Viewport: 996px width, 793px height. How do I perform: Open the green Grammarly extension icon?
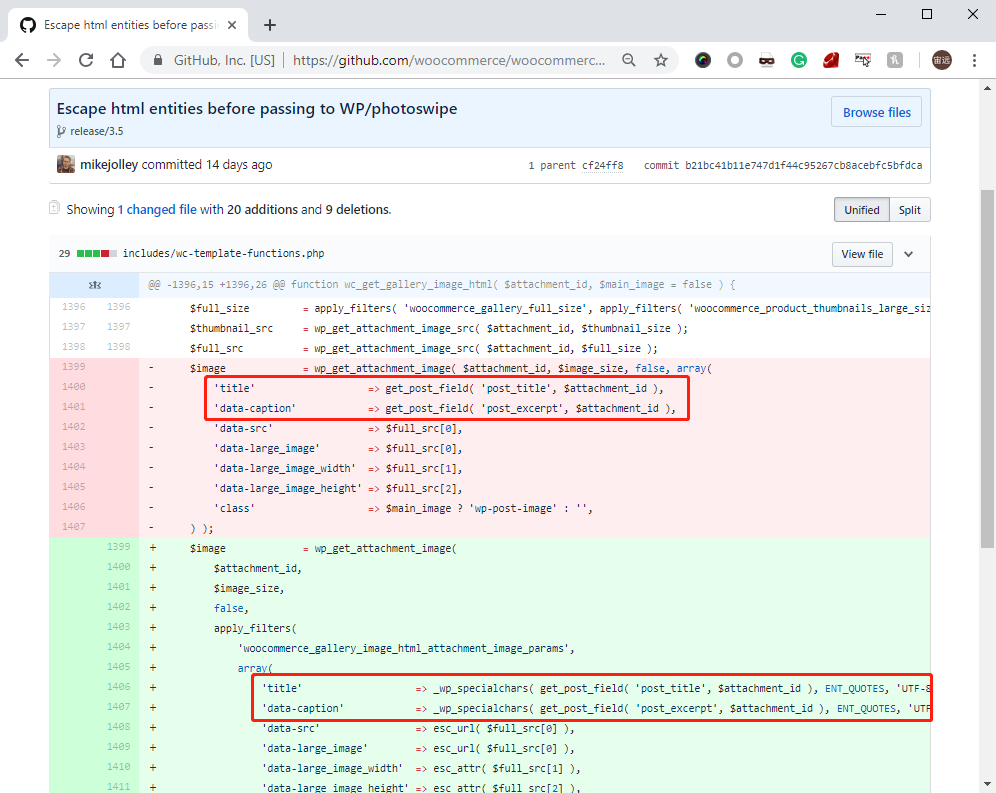point(798,60)
